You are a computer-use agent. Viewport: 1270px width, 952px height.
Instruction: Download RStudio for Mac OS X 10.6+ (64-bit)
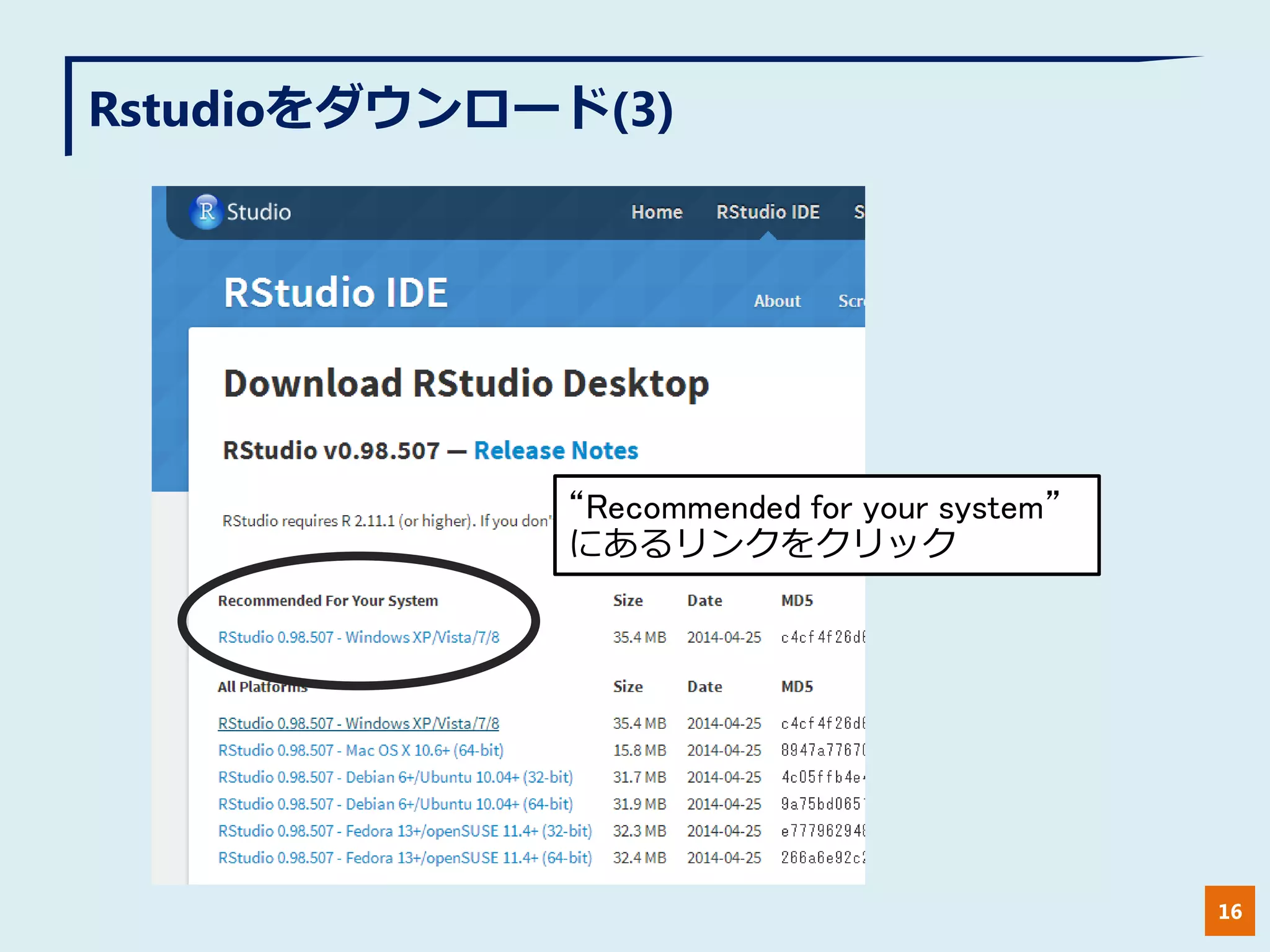(x=361, y=751)
